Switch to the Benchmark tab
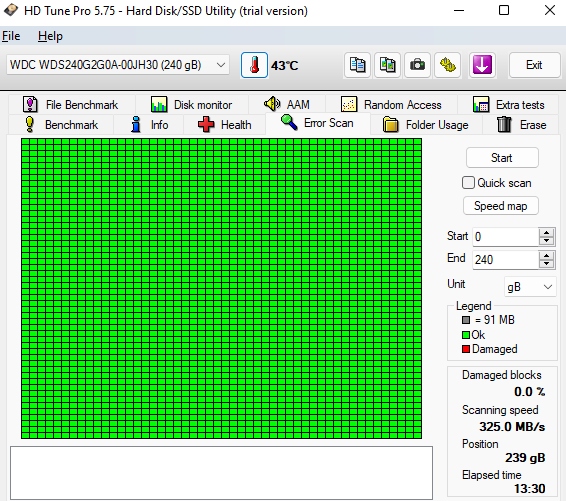566x501 pixels. [x=61, y=125]
